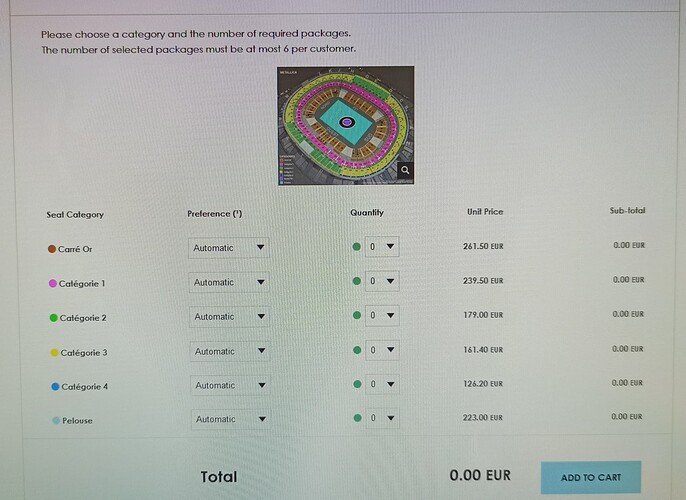Click the green availability dot for Carré Or
The width and height of the screenshot is (686, 500).
357,247
